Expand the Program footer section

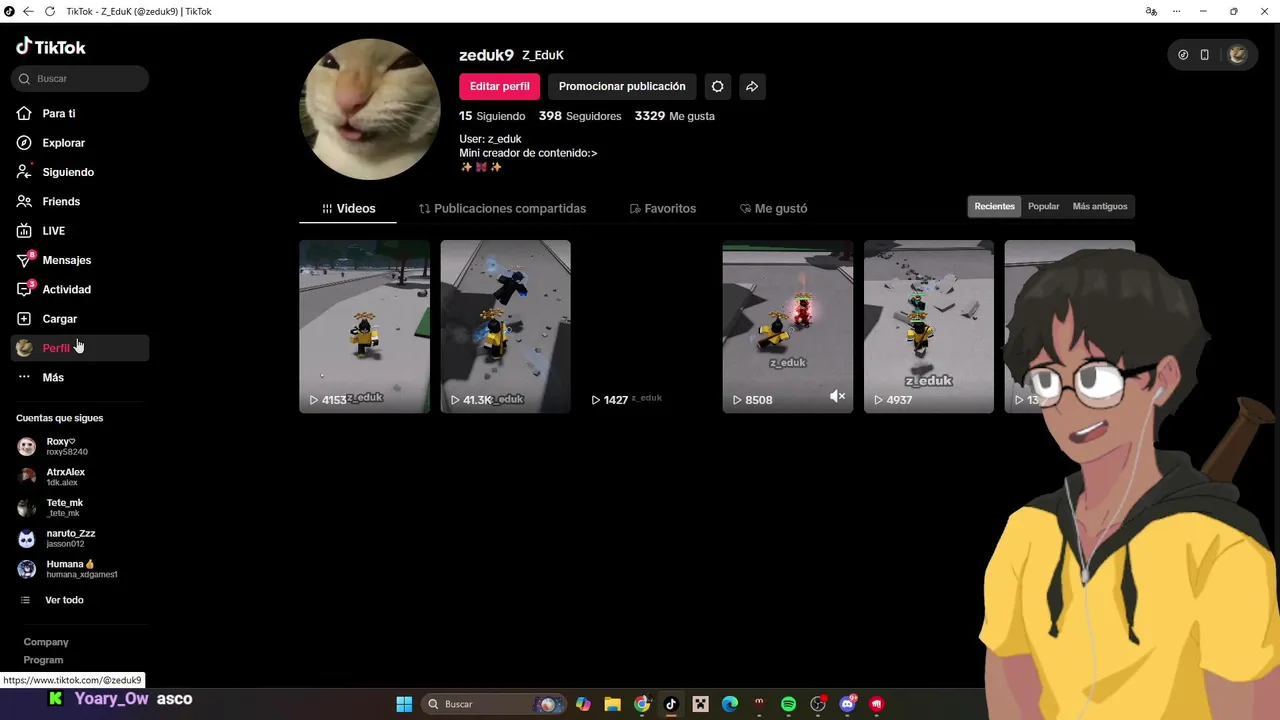coord(43,660)
